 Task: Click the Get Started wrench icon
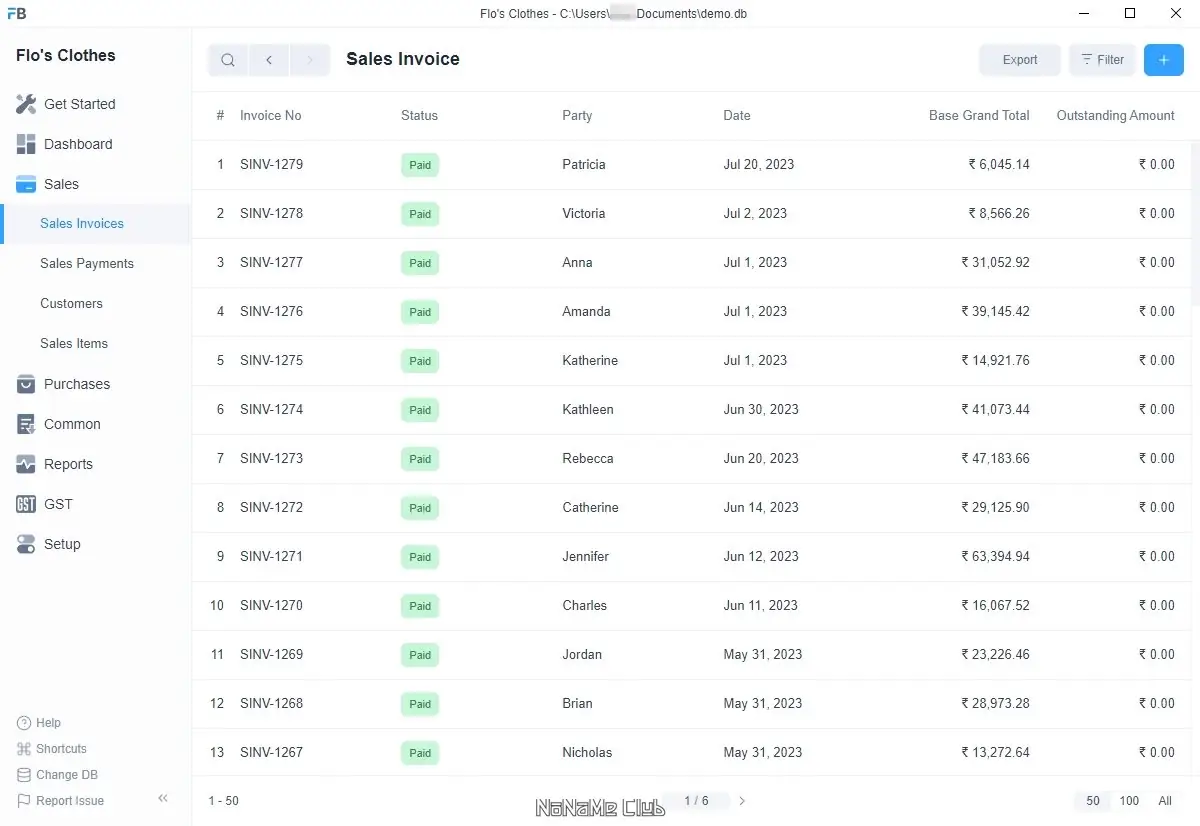(26, 104)
